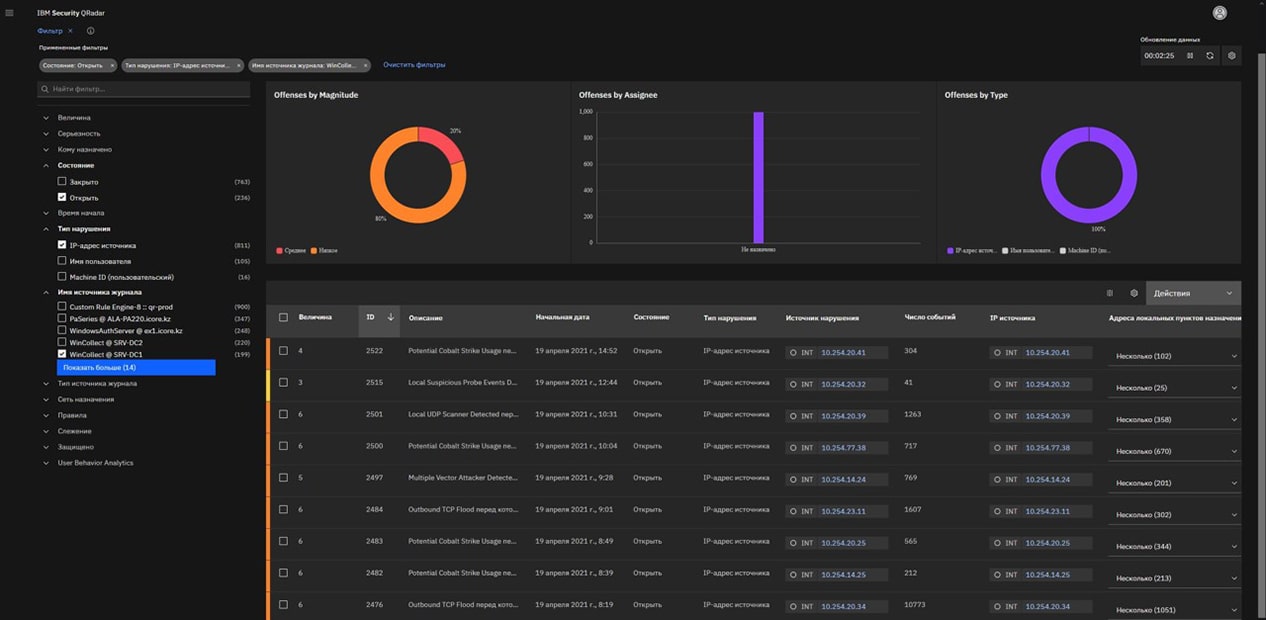Pause the data refresh timer
The height and width of the screenshot is (620, 1266).
point(1190,56)
